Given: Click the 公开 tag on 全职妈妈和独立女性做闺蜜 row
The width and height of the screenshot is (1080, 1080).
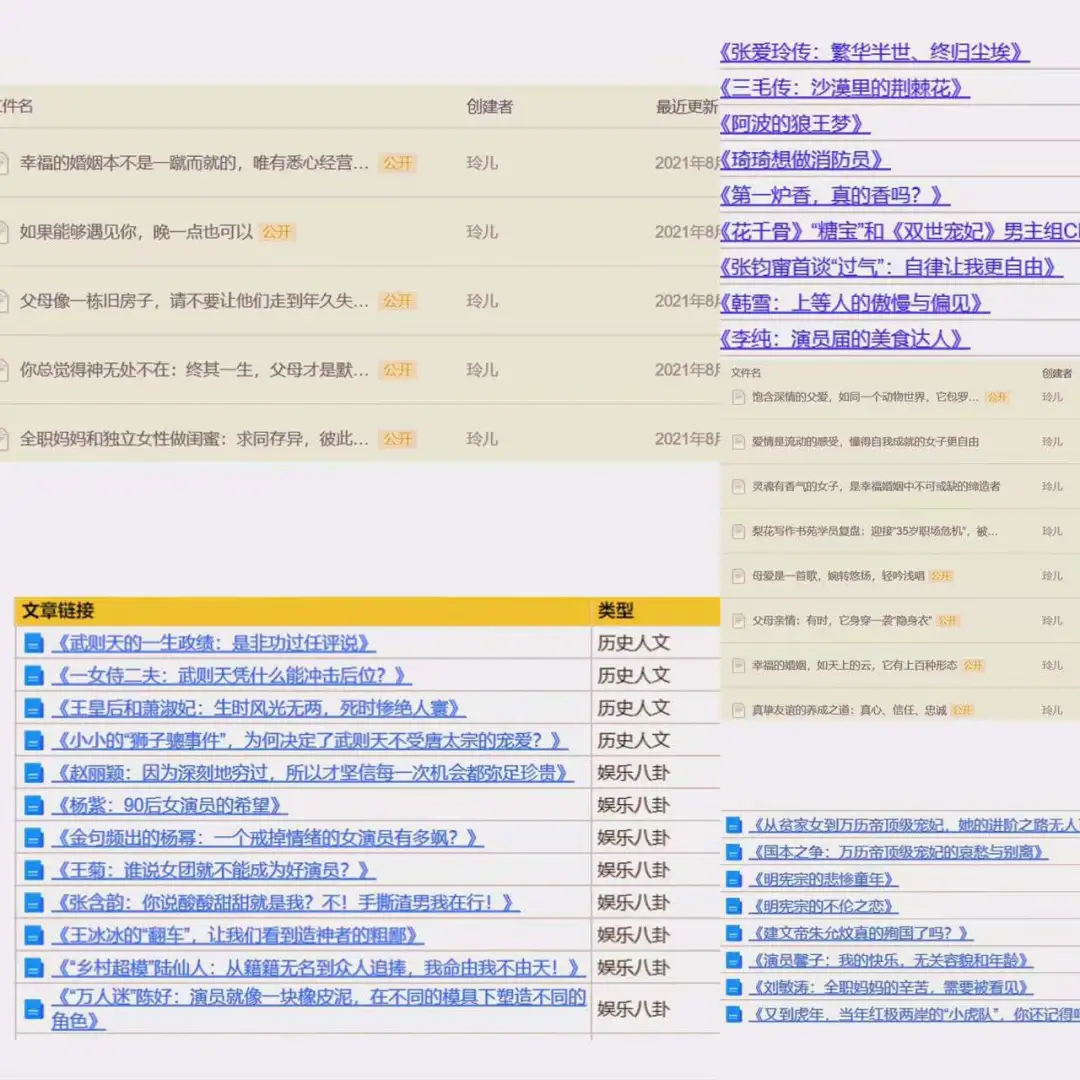Looking at the screenshot, I should tap(397, 439).
